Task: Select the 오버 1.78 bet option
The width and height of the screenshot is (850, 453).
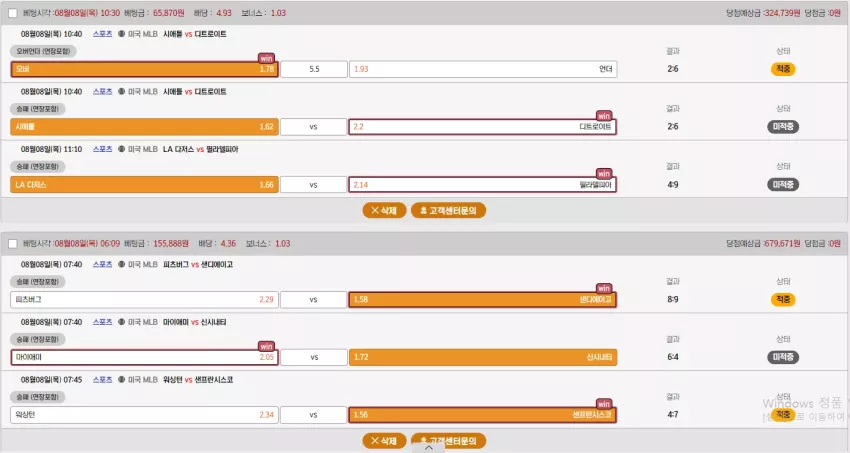Action: pyautogui.click(x=144, y=69)
